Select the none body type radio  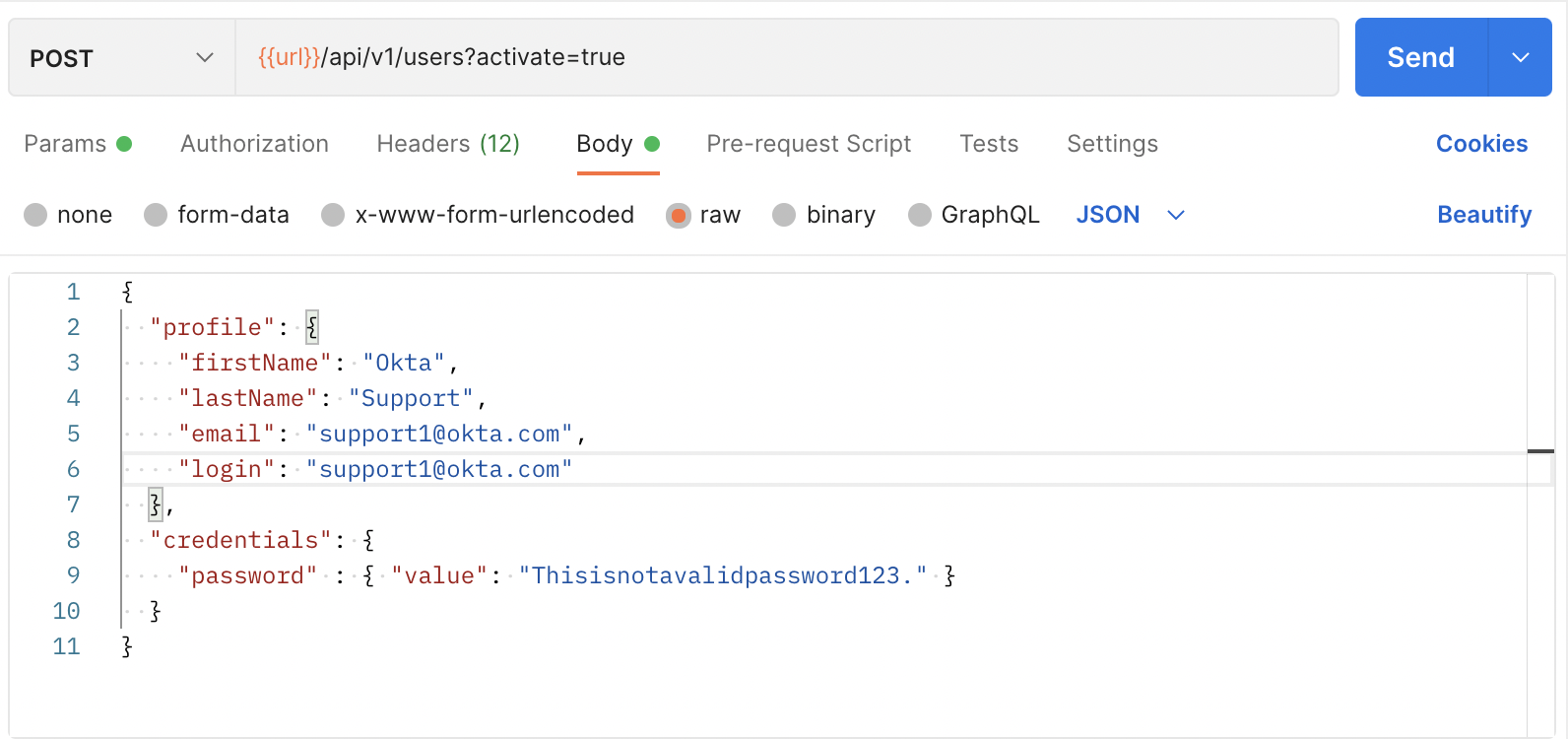pyautogui.click(x=35, y=215)
